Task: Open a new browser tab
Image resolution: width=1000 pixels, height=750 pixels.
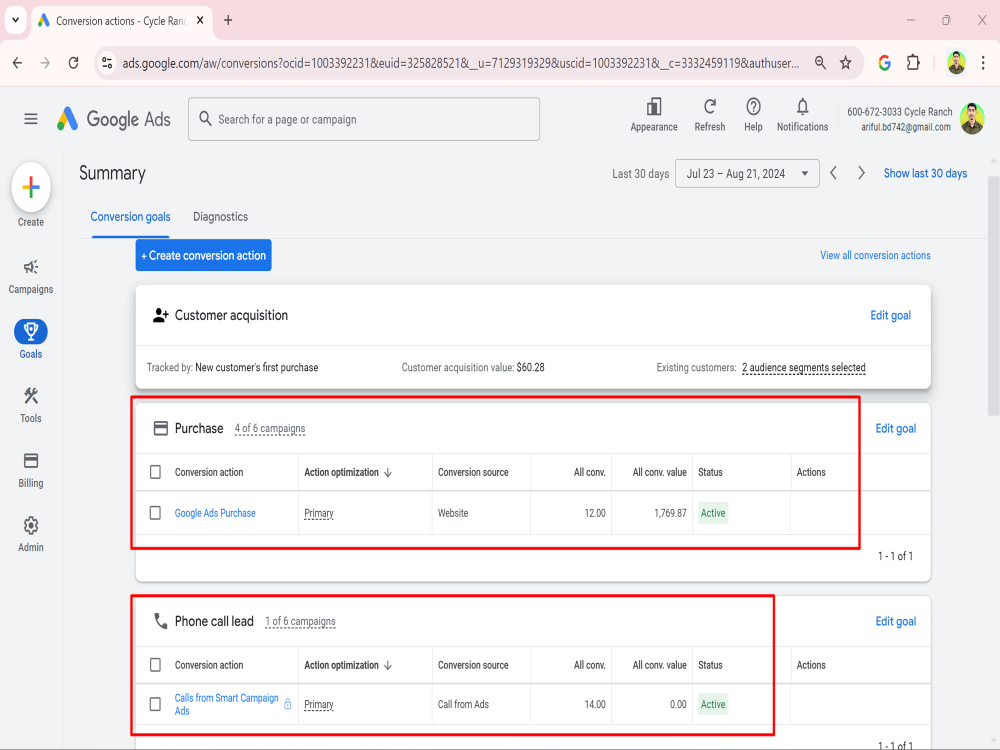Action: coord(228,20)
